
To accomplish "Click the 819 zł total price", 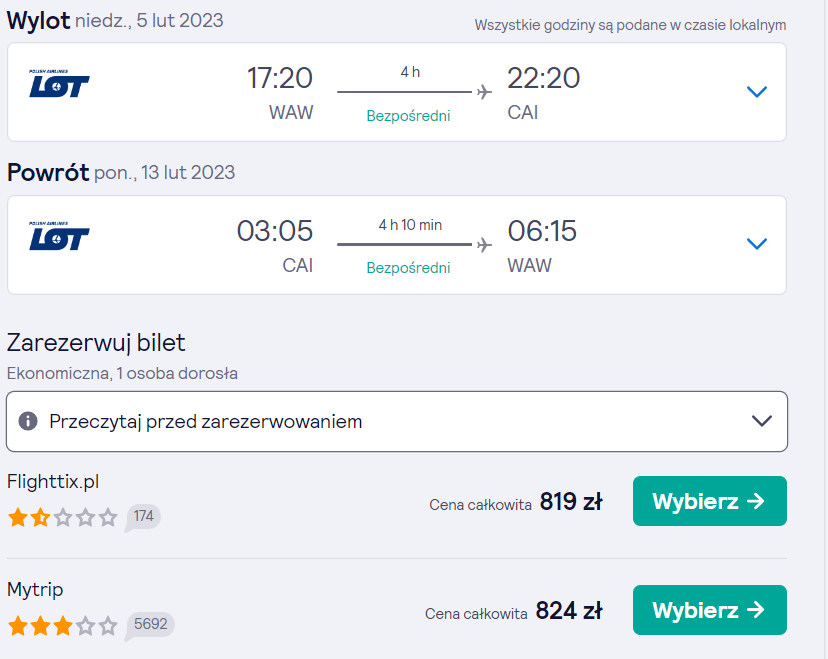I will coord(571,502).
